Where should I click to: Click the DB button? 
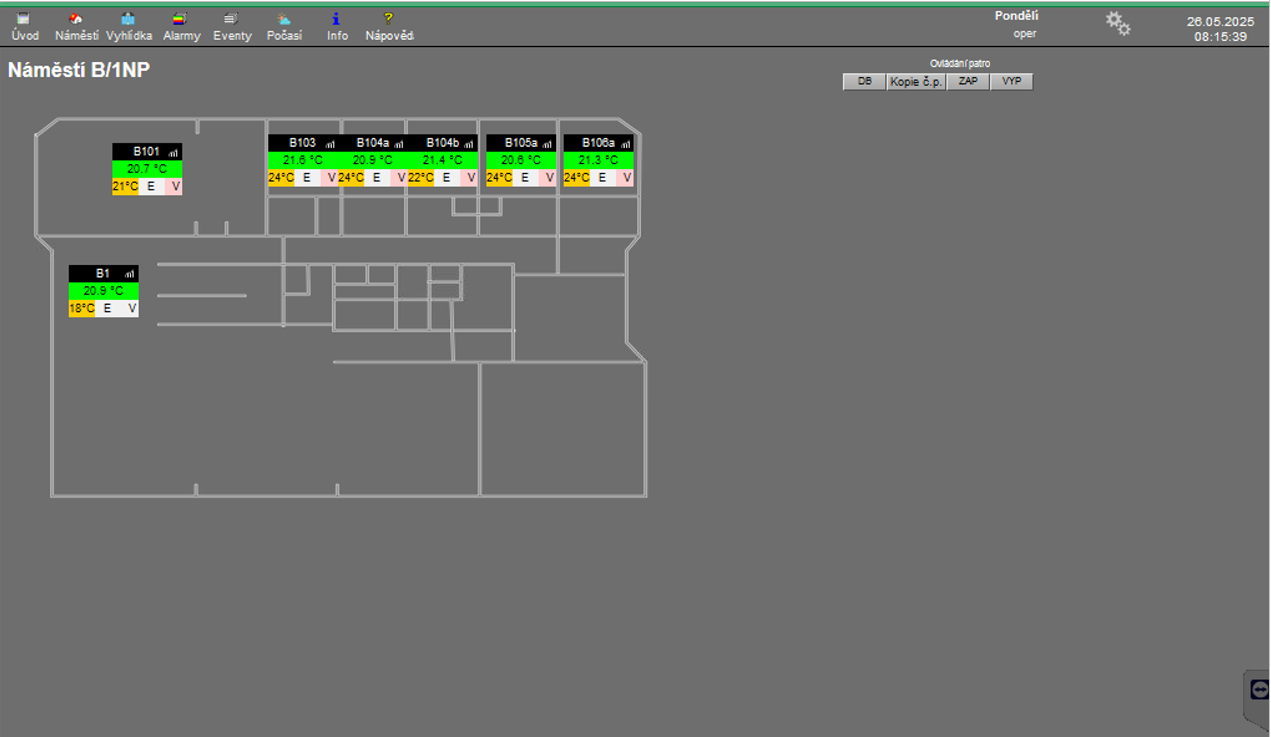pos(864,82)
